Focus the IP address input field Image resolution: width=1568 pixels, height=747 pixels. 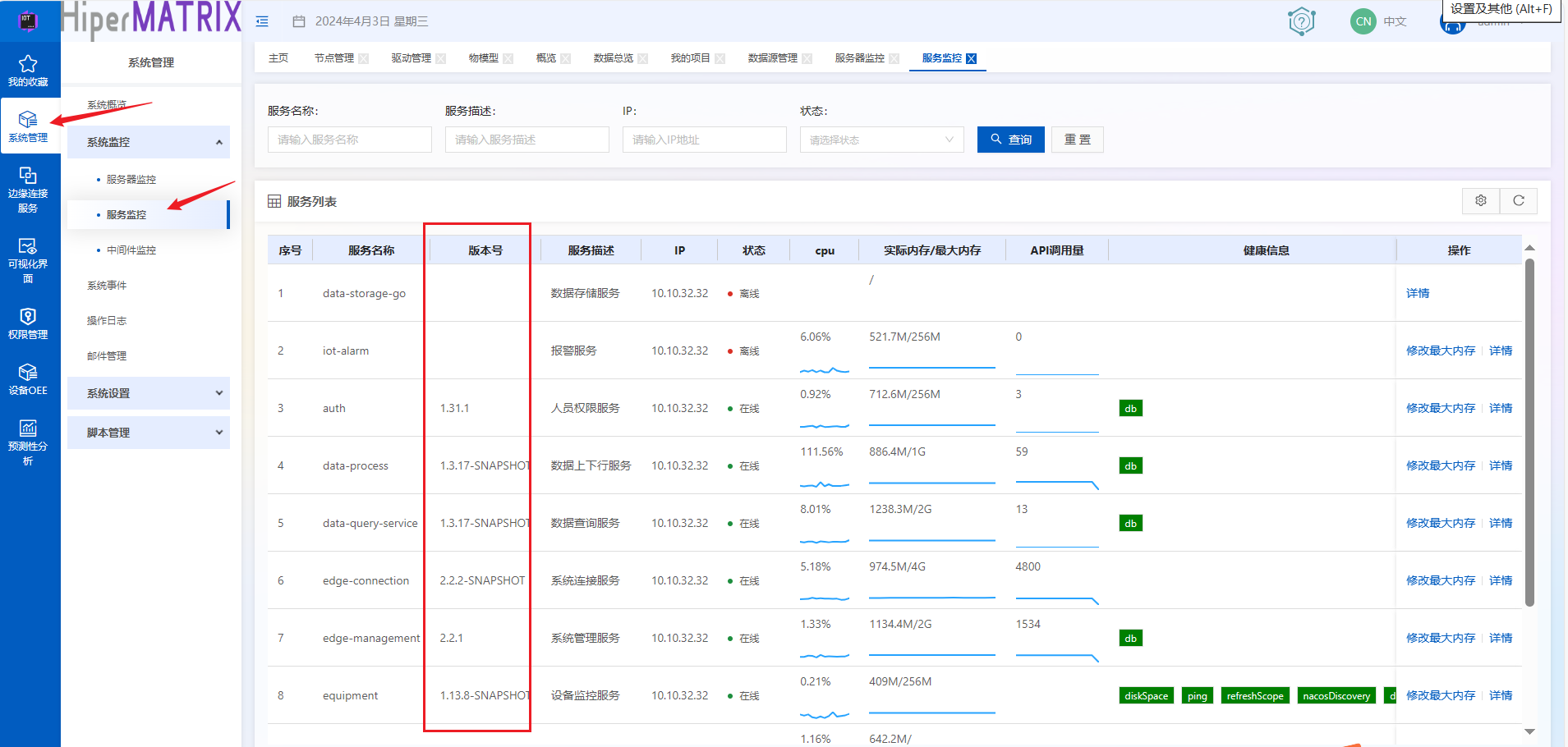[x=704, y=140]
